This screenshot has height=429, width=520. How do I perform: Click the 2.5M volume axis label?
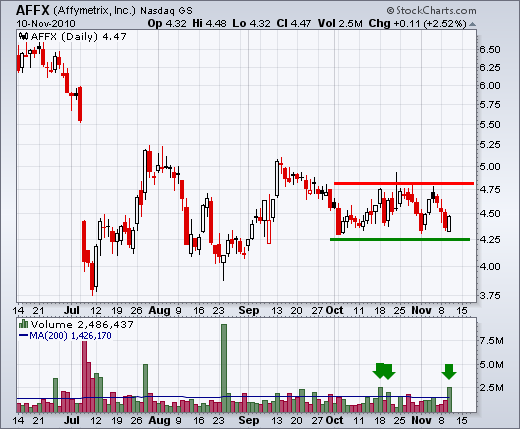pos(492,388)
